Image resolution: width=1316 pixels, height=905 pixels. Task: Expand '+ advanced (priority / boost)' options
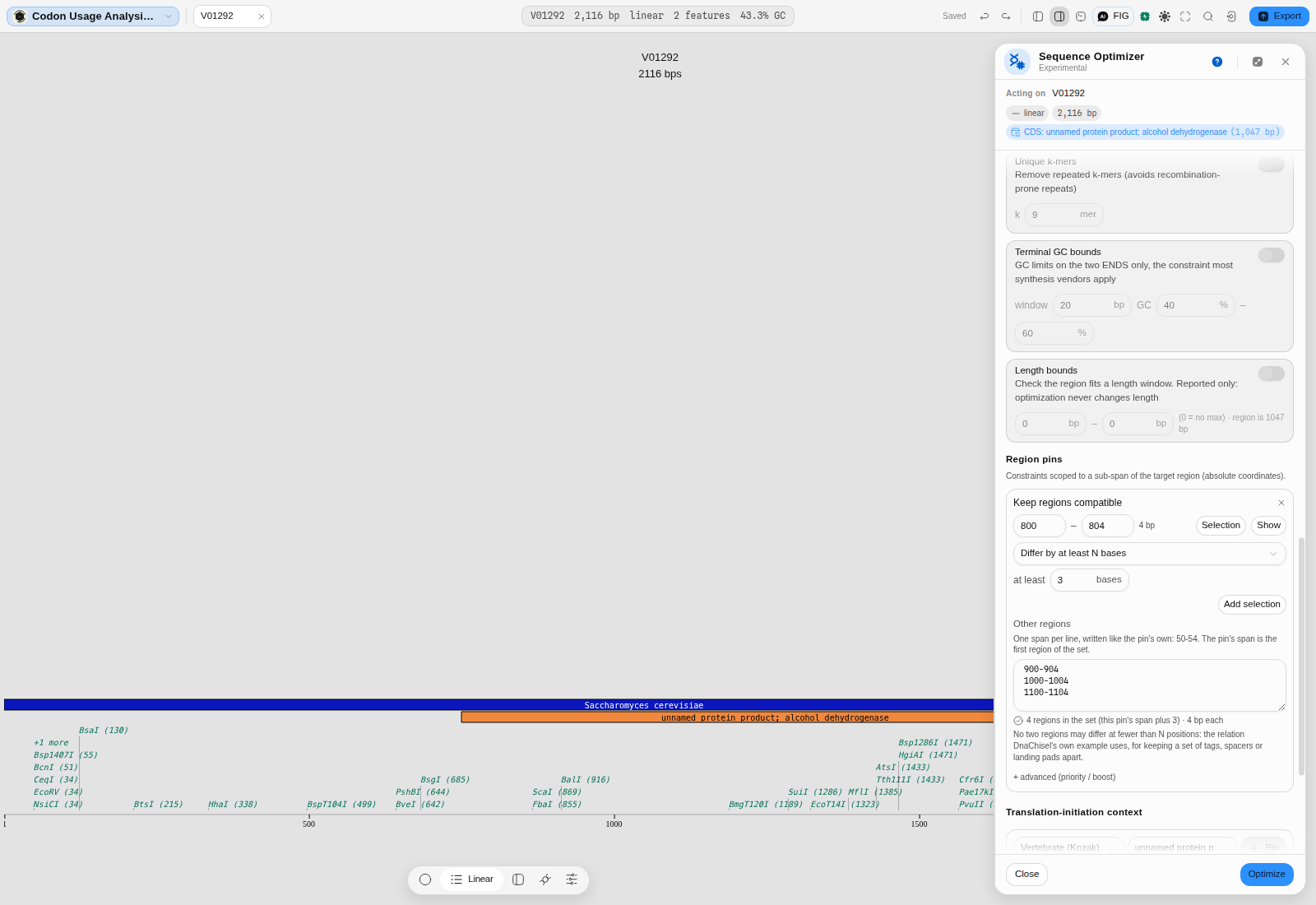[x=1064, y=777]
